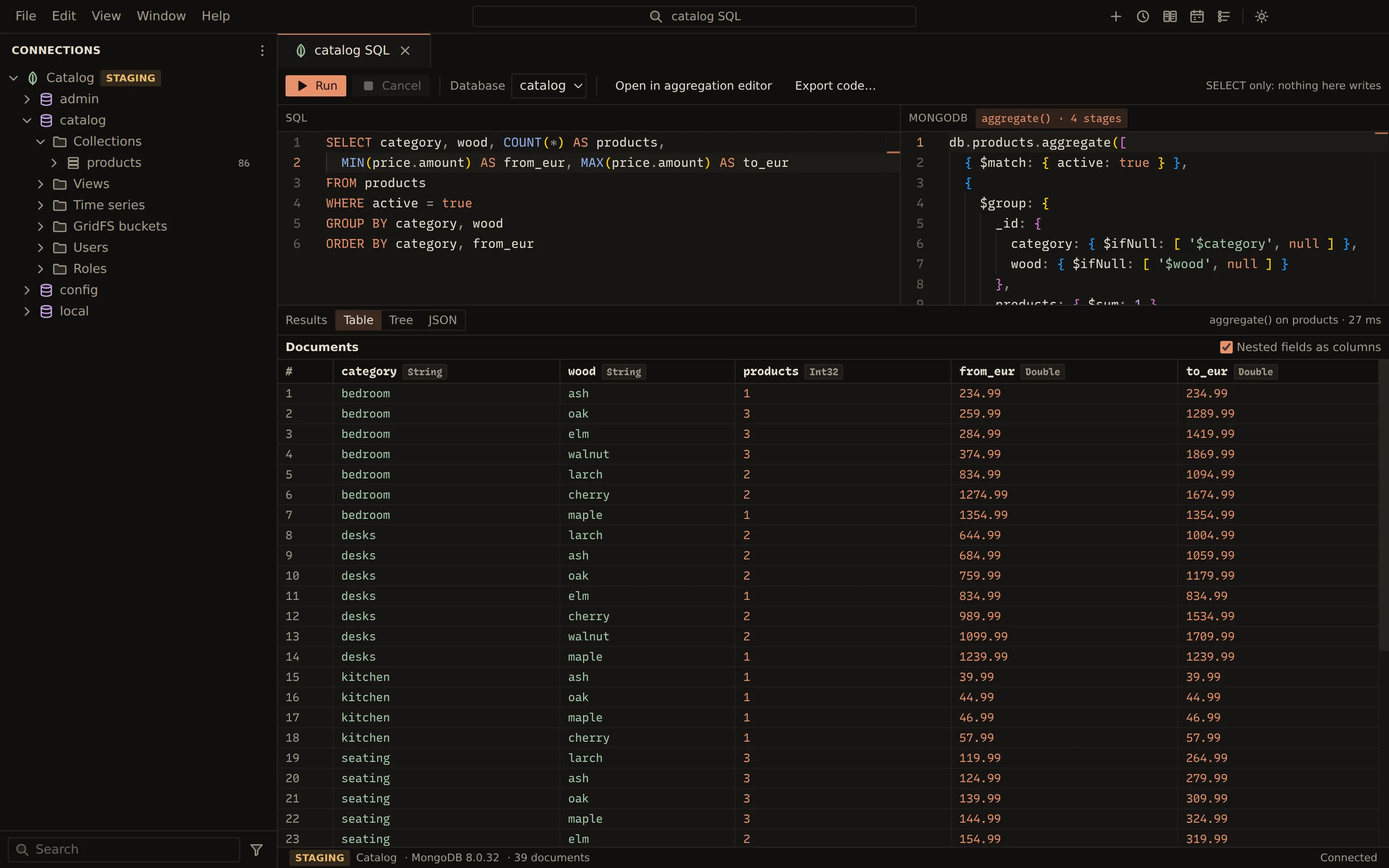Click the local database icon
1389x868 pixels.
tap(46, 312)
